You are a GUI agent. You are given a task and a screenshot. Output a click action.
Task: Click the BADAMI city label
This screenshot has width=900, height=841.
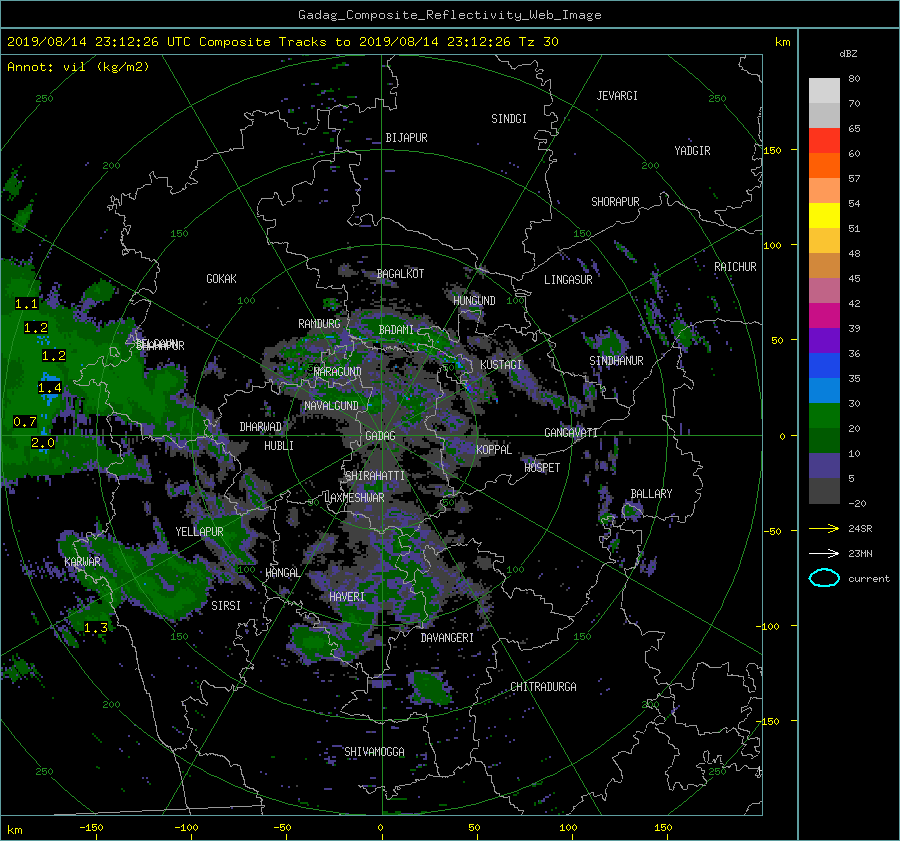coord(396,330)
